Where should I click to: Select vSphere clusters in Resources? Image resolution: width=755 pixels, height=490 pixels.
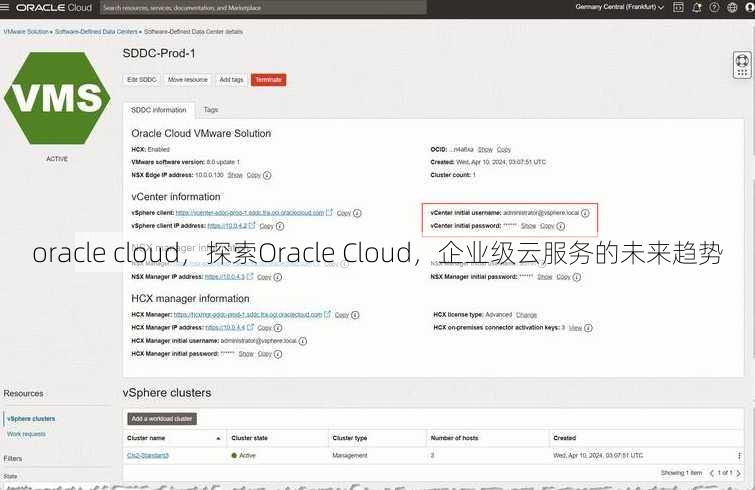click(31, 419)
